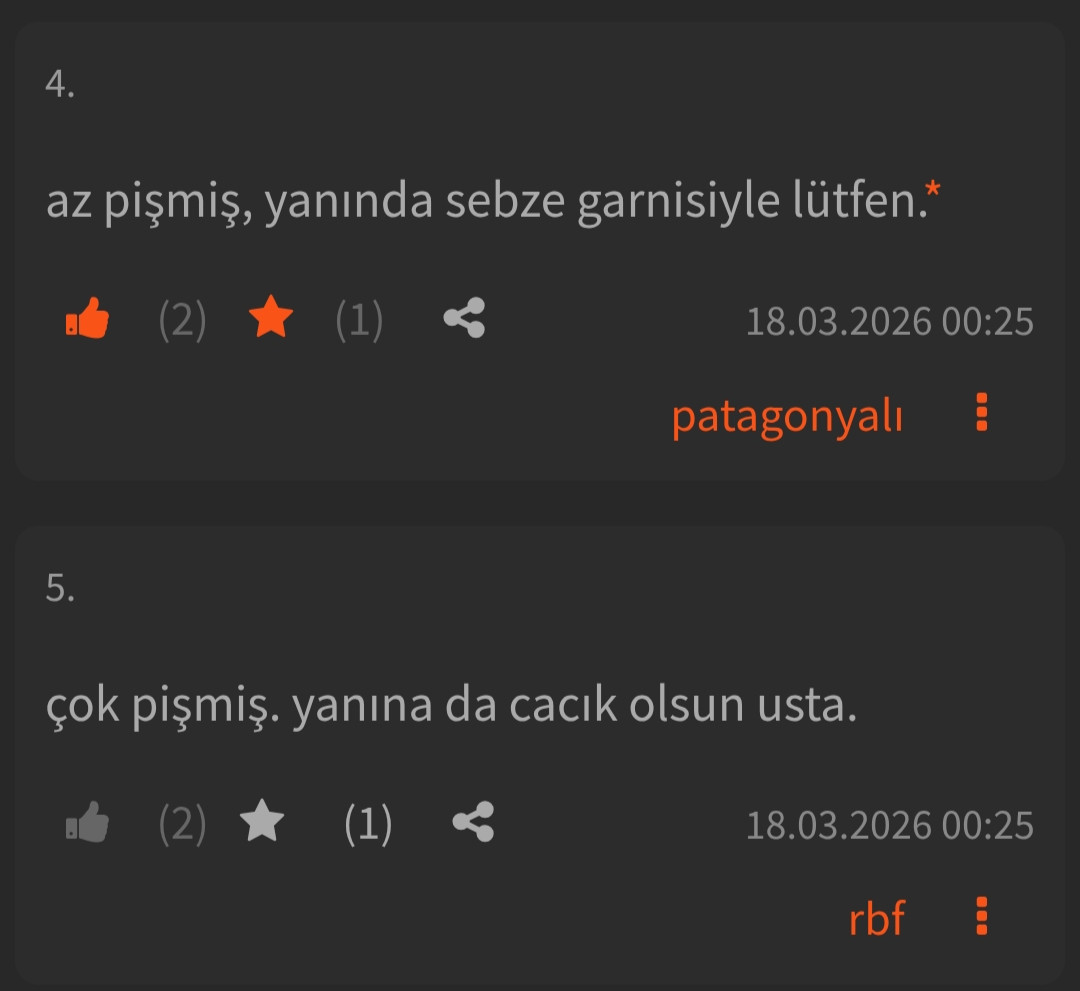Unlike entry 4 with the orange thumbs-up
The image size is (1080, 991).
pos(88,321)
